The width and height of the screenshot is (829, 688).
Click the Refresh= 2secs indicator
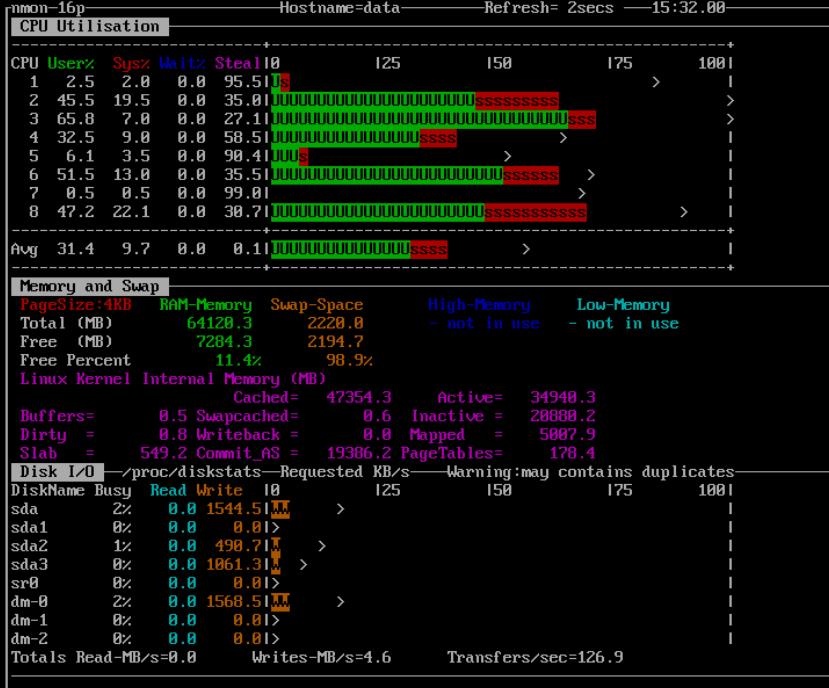pos(549,8)
